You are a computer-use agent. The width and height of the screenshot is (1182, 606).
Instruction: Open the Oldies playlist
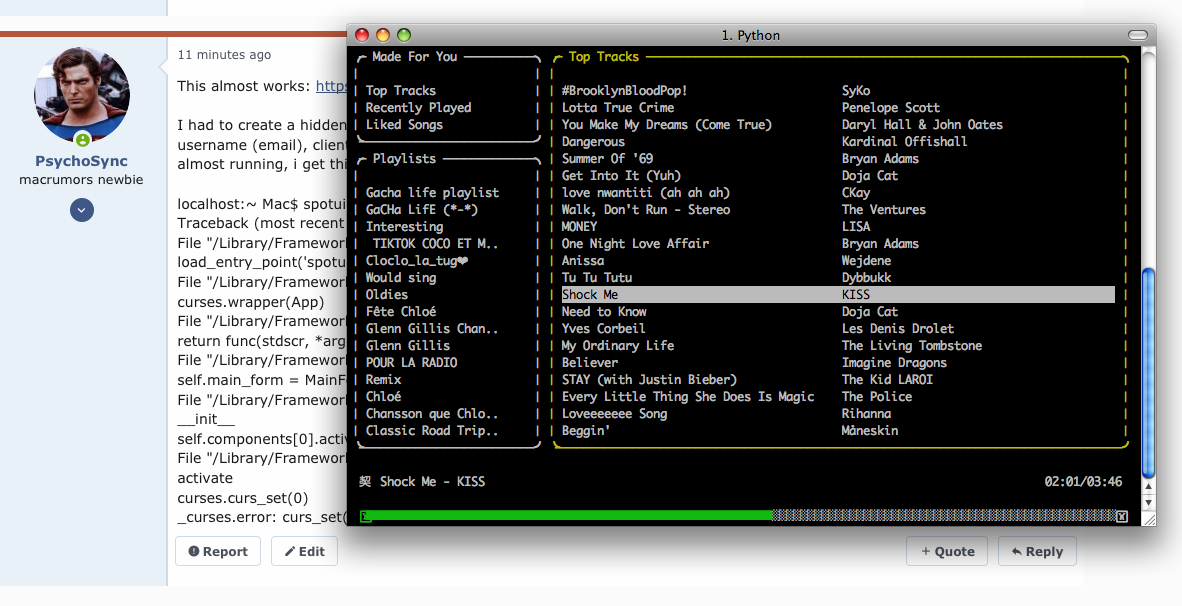(x=387, y=295)
